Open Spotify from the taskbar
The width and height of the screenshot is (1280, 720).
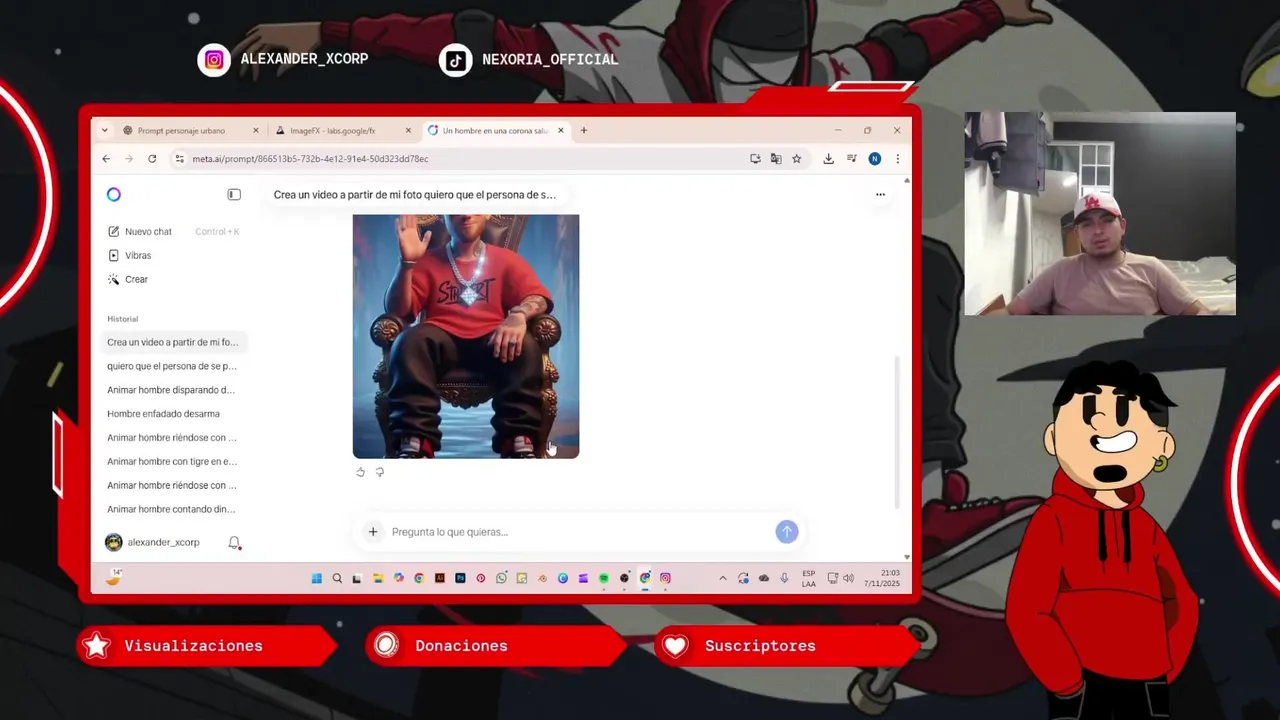[x=604, y=578]
